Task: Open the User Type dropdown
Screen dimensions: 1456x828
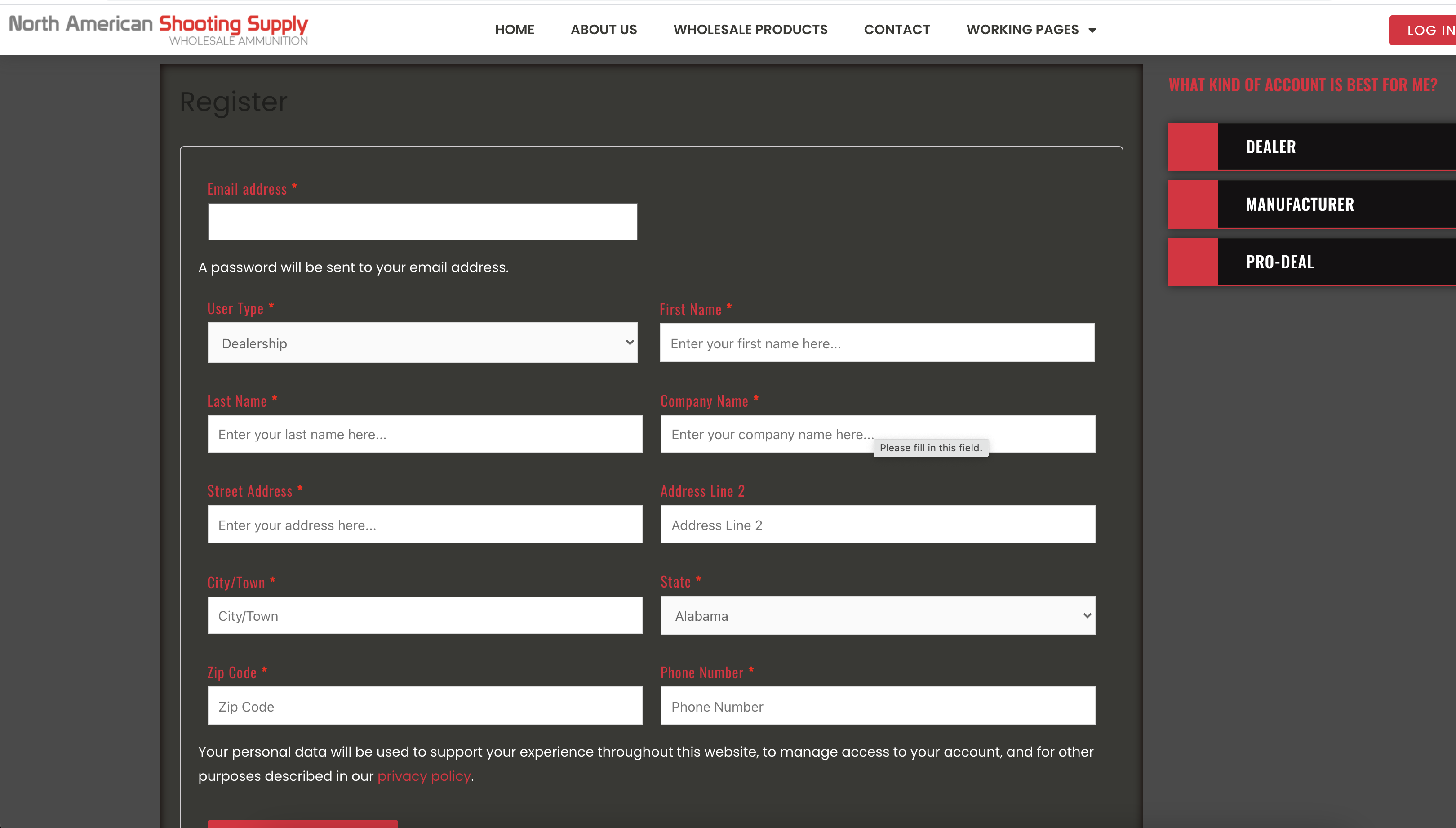Action: (422, 343)
